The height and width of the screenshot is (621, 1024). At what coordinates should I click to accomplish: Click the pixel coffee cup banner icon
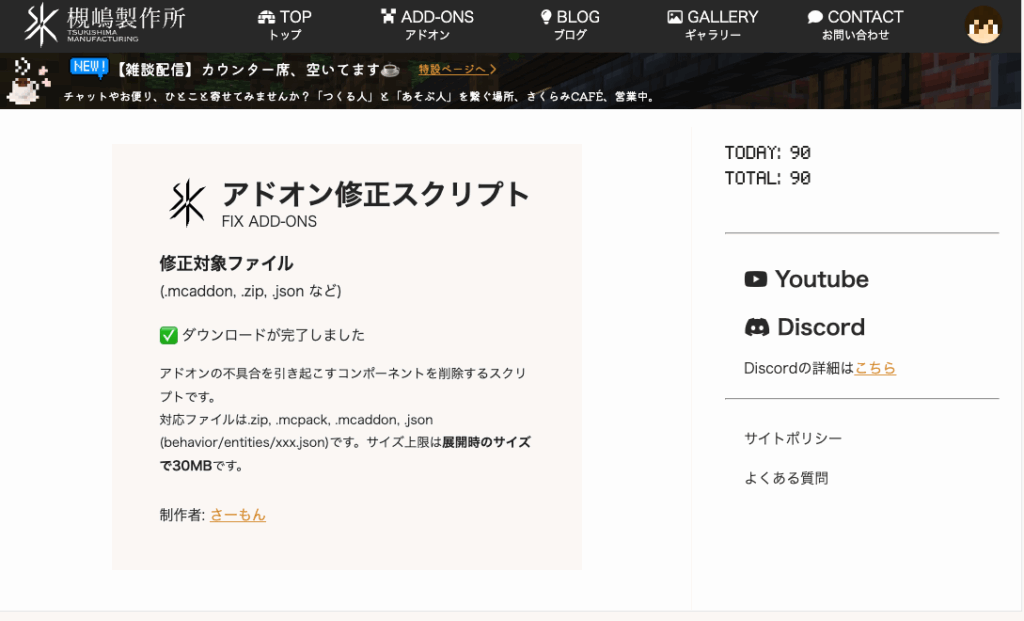[29, 82]
